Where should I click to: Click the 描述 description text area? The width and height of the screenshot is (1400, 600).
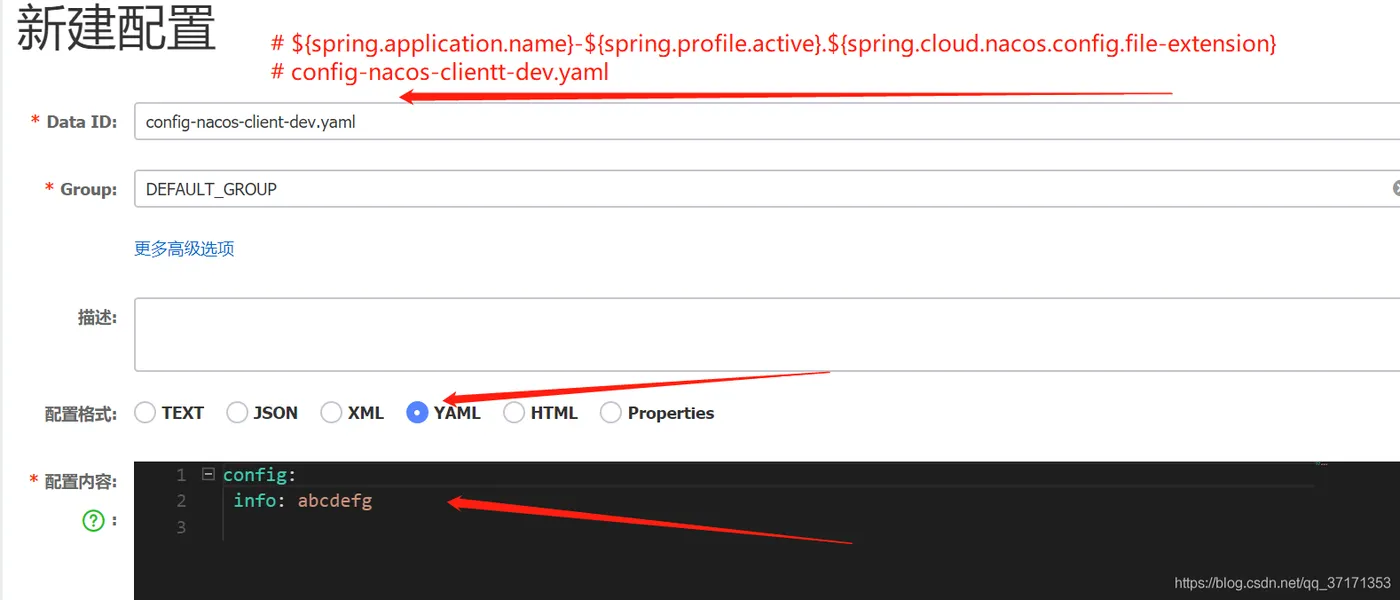pyautogui.click(x=767, y=334)
